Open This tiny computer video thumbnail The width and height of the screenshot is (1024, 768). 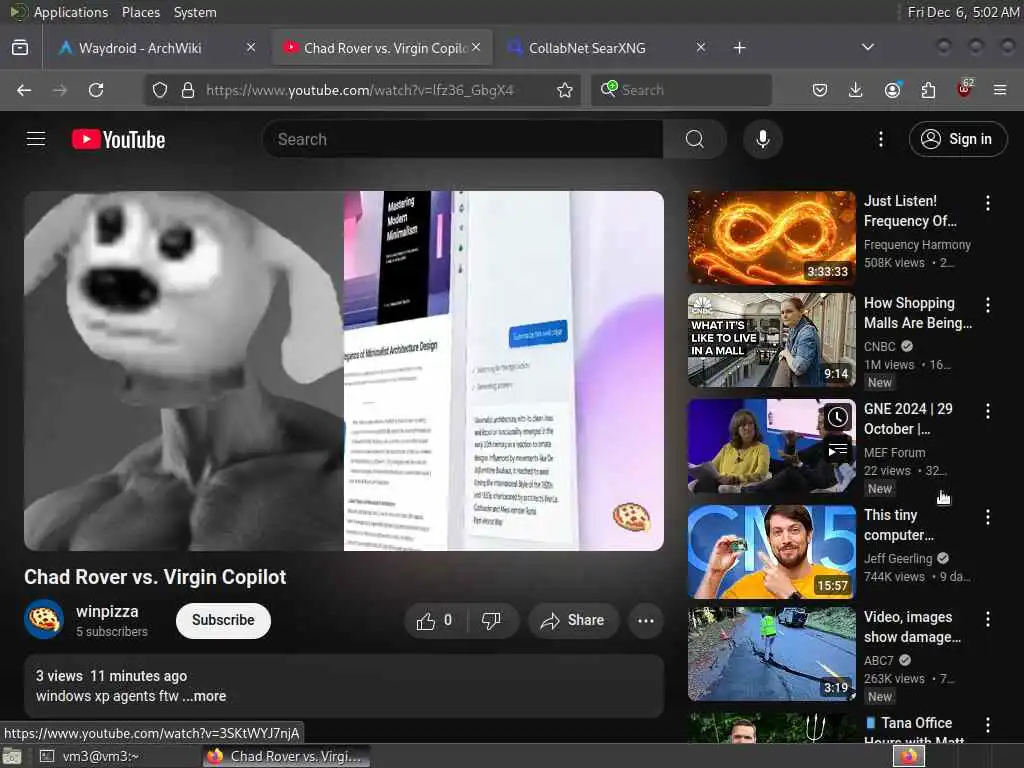[x=771, y=552]
